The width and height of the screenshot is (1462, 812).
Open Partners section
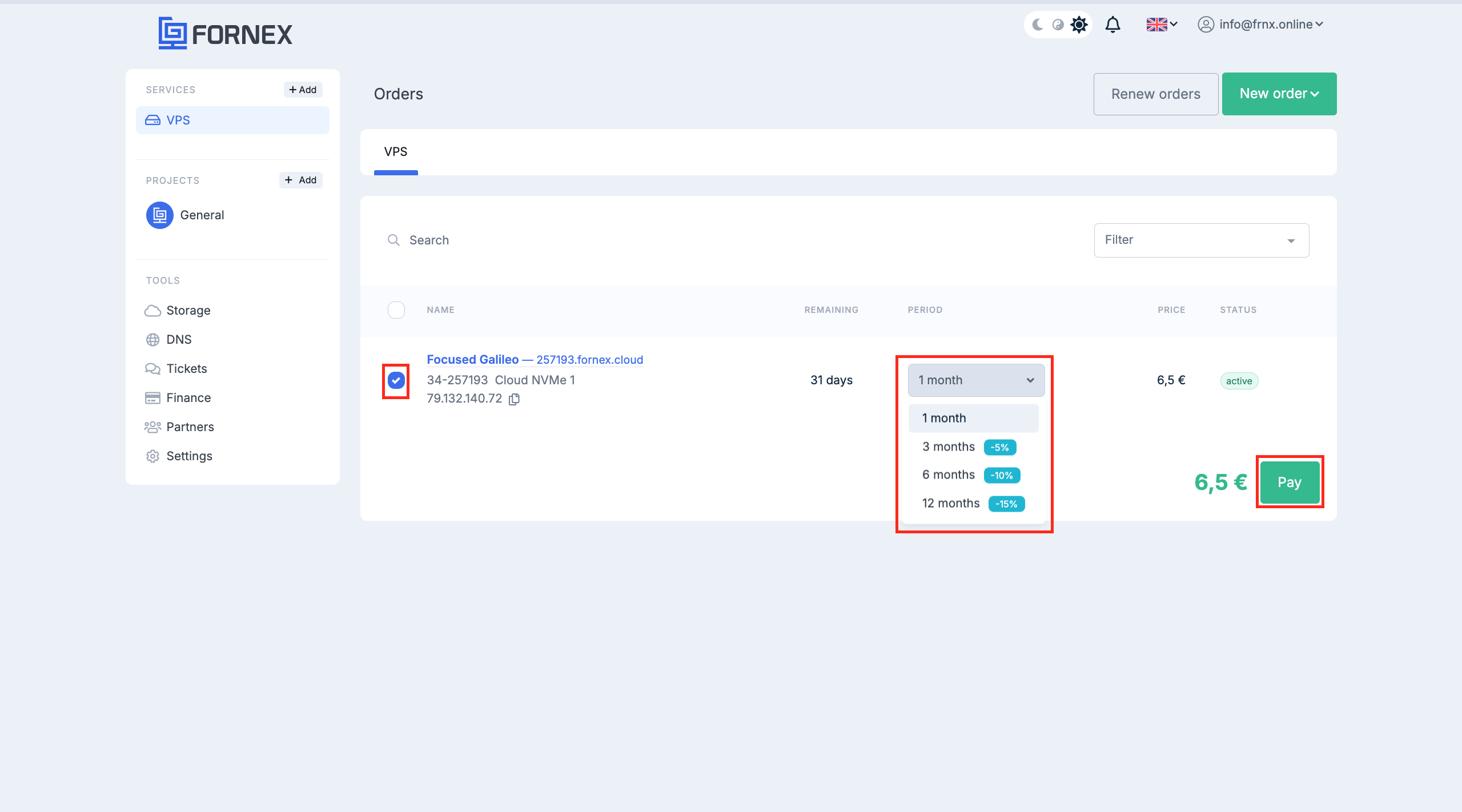179,427
